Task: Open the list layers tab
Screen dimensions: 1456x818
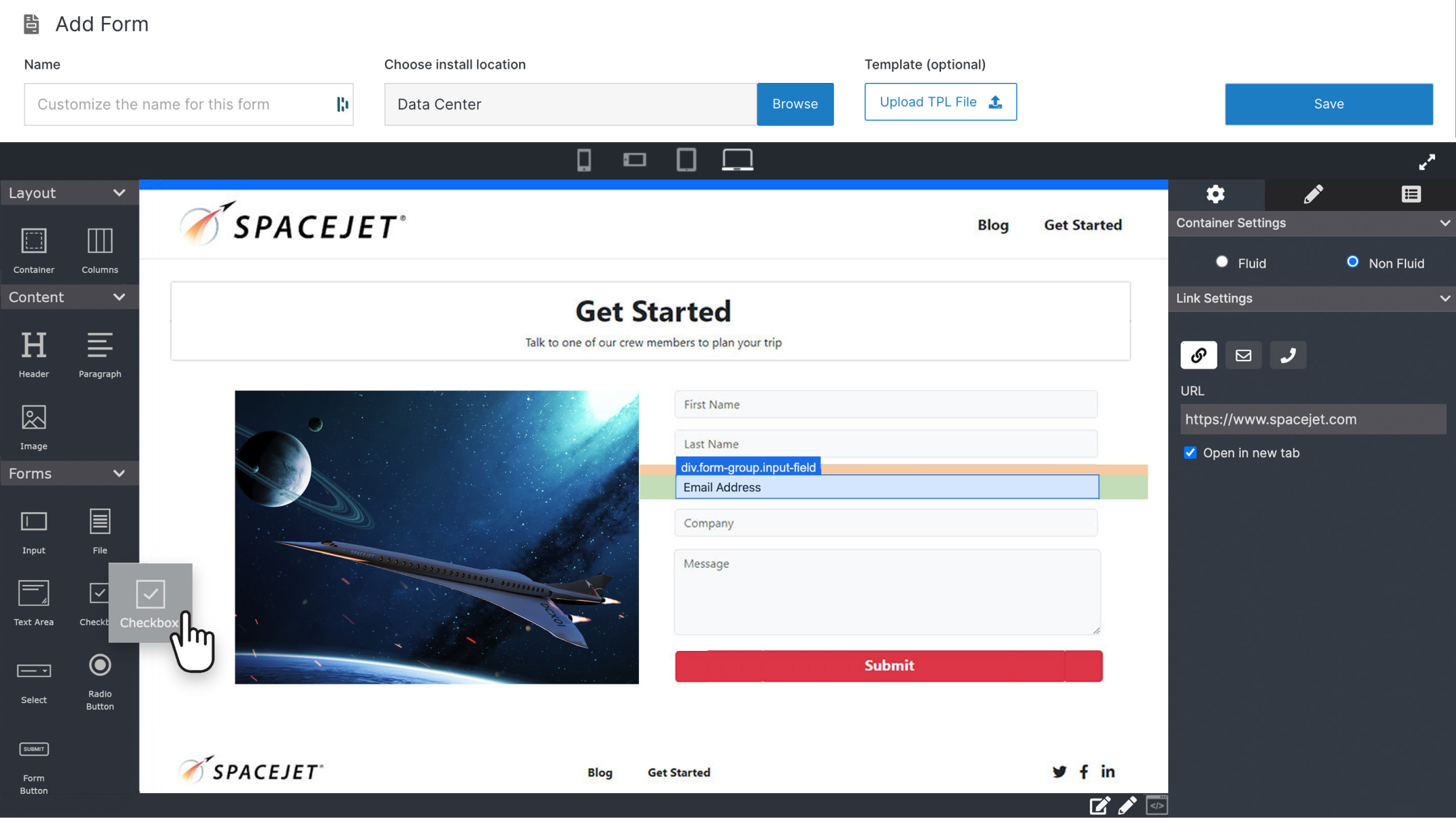Action: (x=1411, y=195)
